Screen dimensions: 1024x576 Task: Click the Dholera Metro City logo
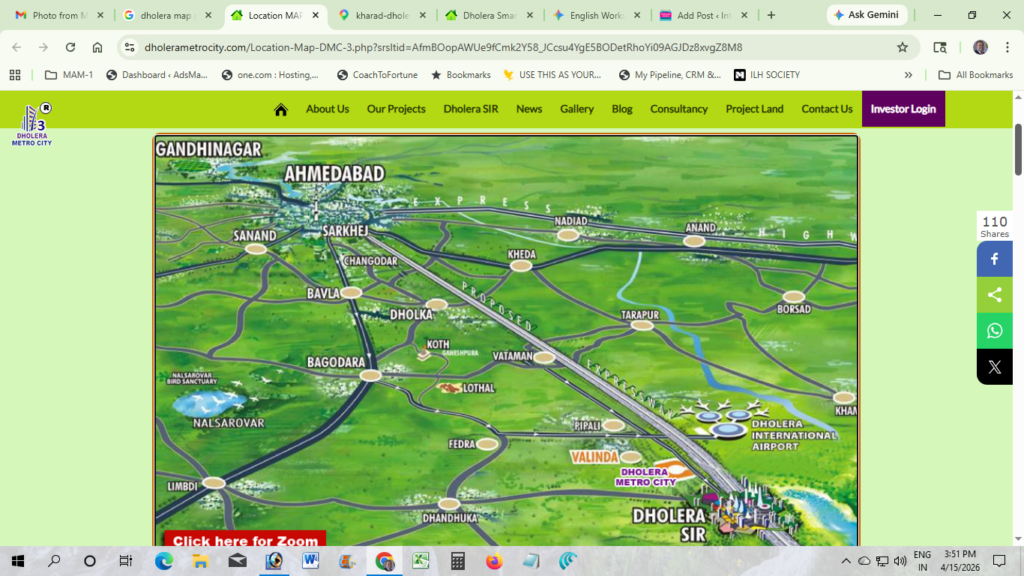click(x=32, y=124)
